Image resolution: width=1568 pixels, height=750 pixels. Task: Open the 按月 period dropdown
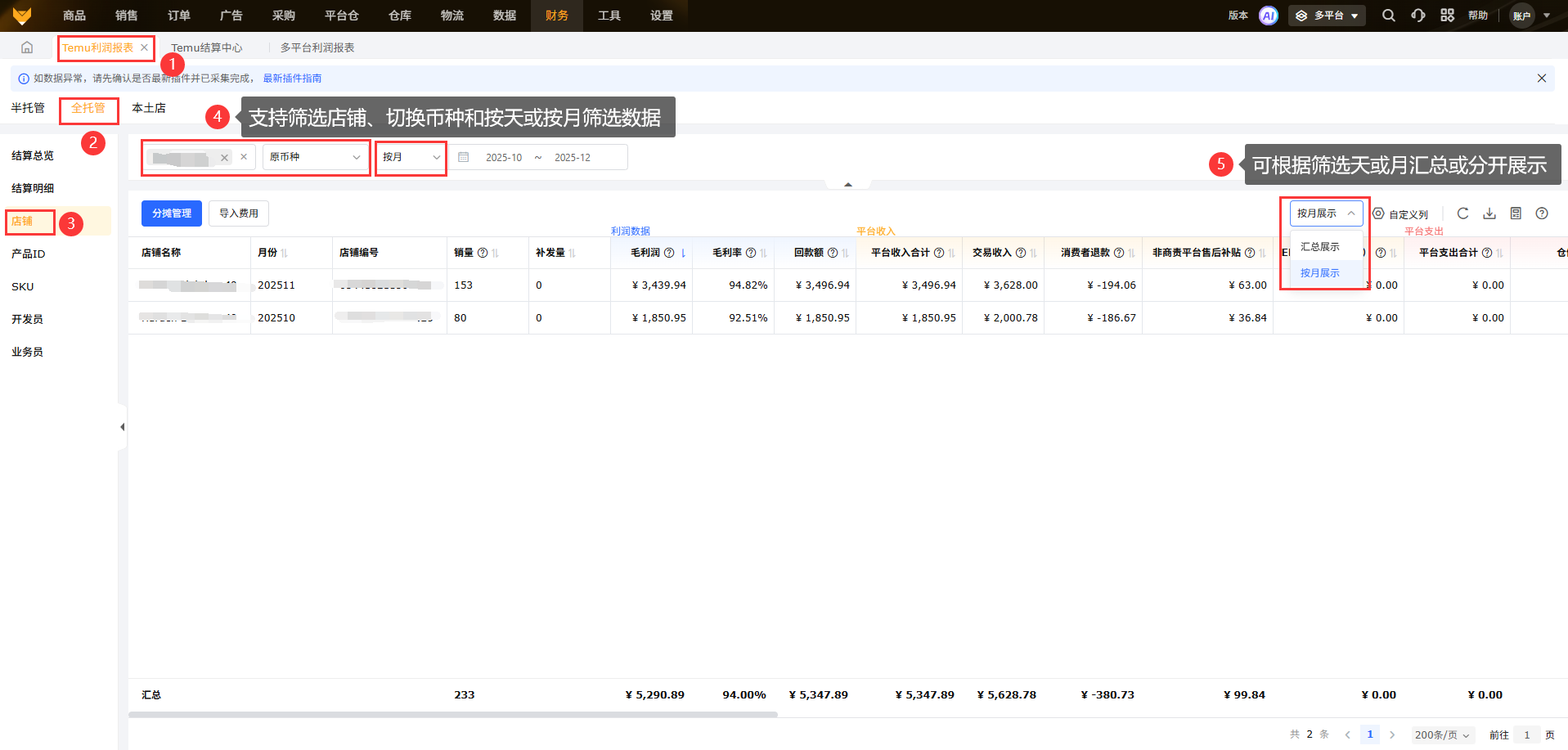pyautogui.click(x=411, y=157)
